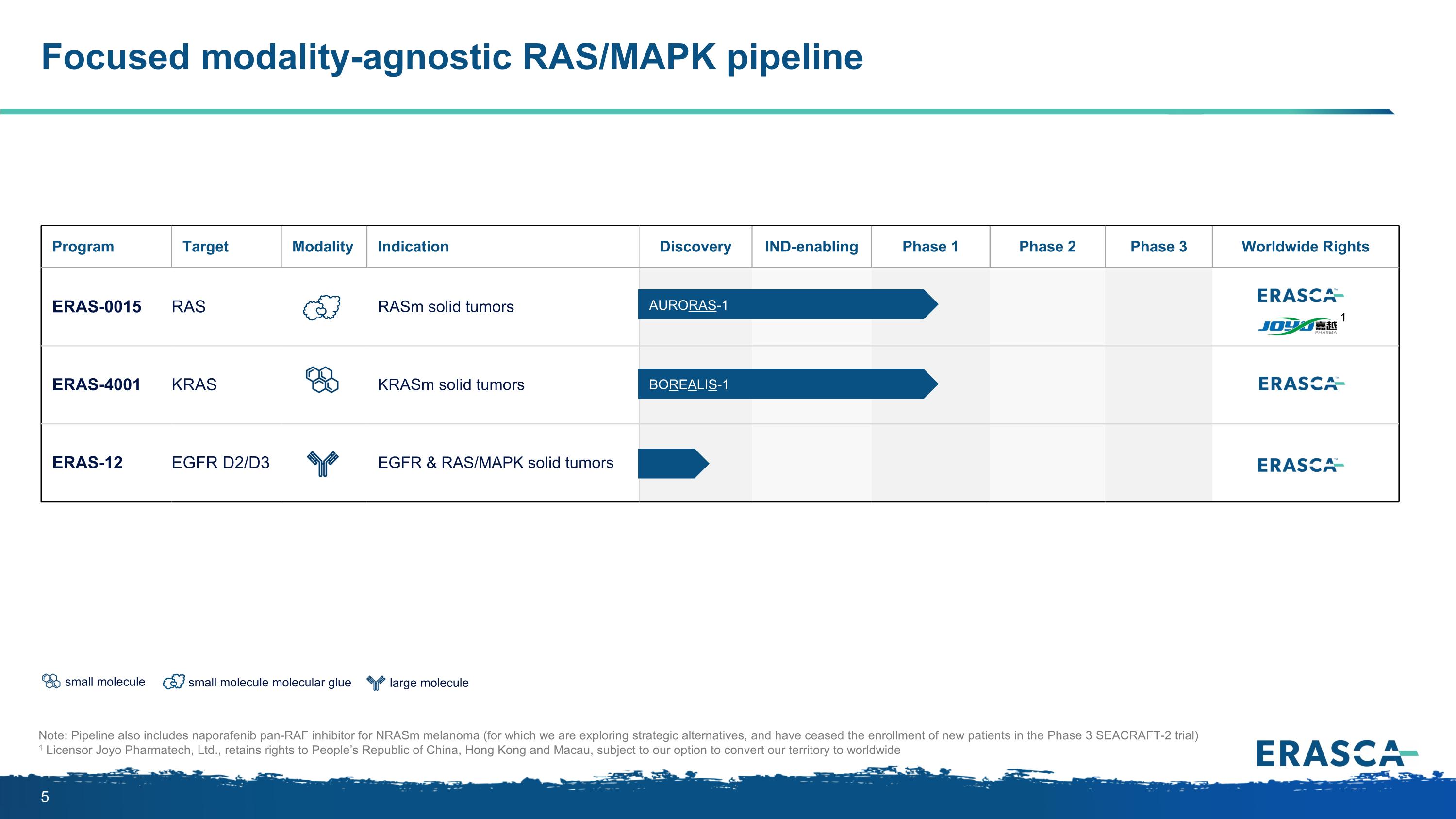
Task: Click the small molecule legend icon
Action: (x=51, y=681)
